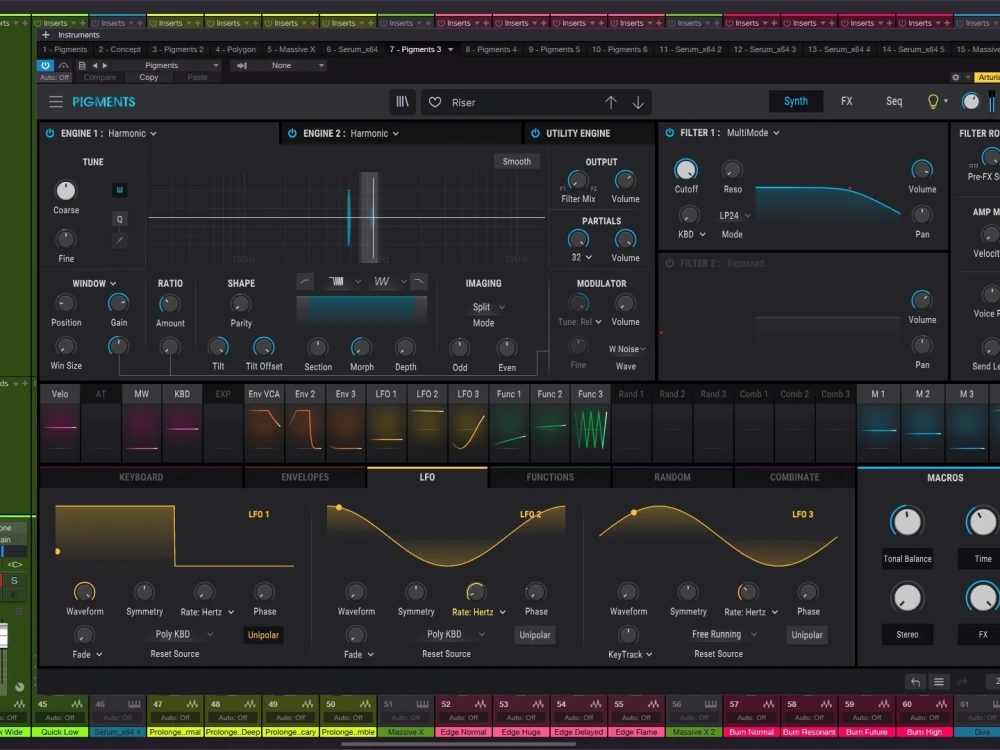This screenshot has width=1000, height=750.
Task: Open LFO 3 Free Running dropdown
Action: 724,634
